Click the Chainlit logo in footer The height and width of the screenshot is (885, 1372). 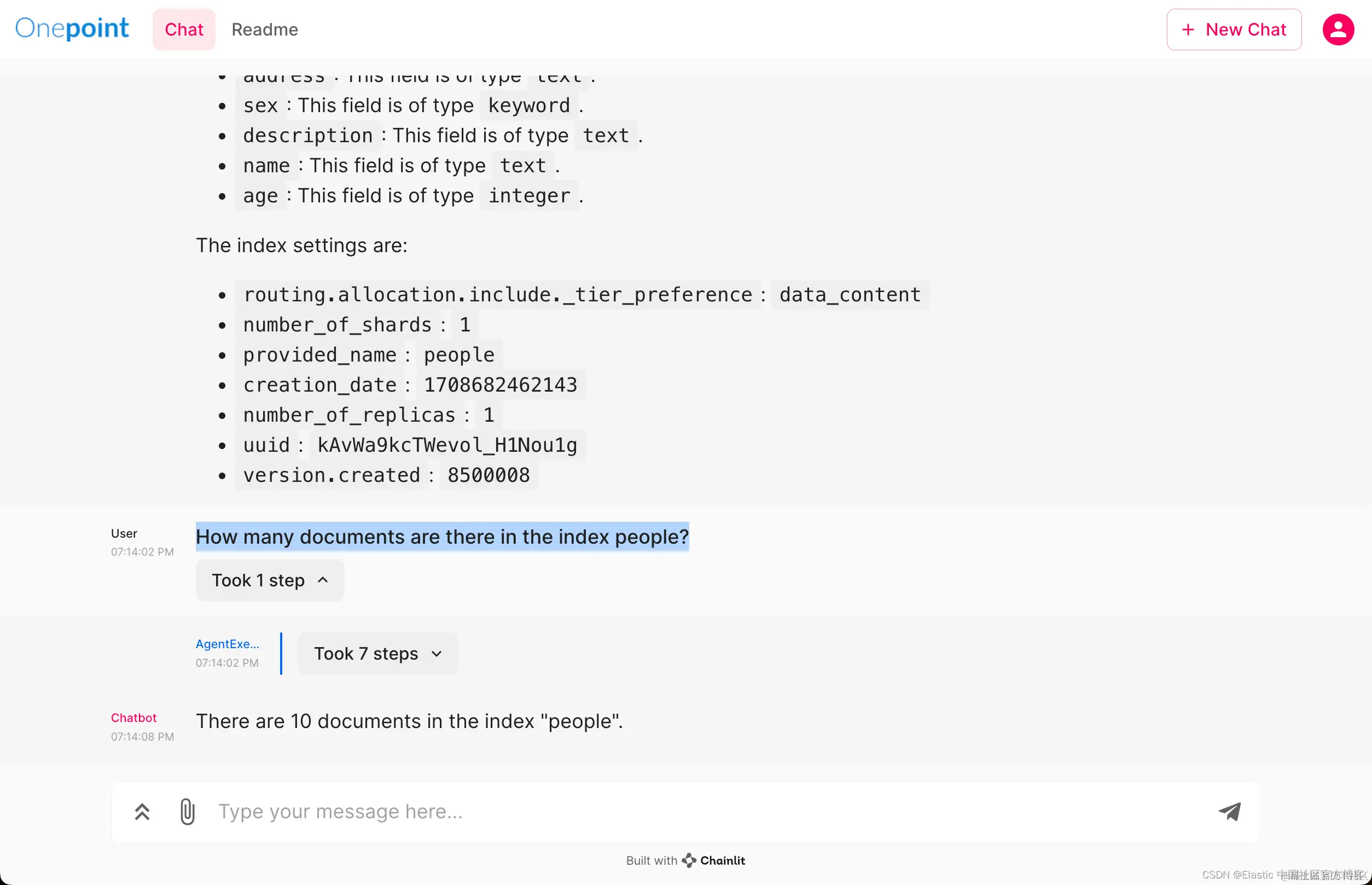point(713,860)
